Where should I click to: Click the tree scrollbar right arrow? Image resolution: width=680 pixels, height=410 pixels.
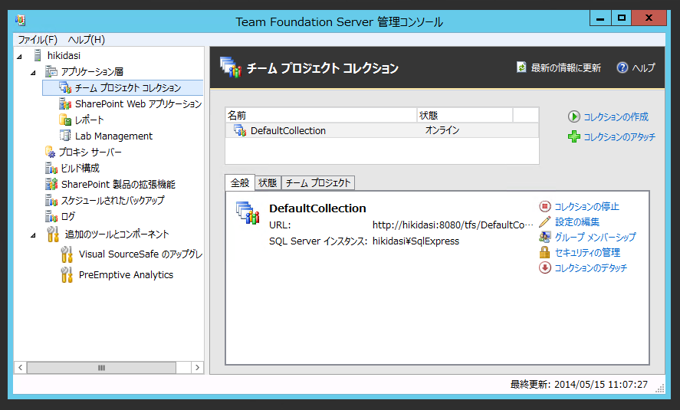click(x=197, y=367)
